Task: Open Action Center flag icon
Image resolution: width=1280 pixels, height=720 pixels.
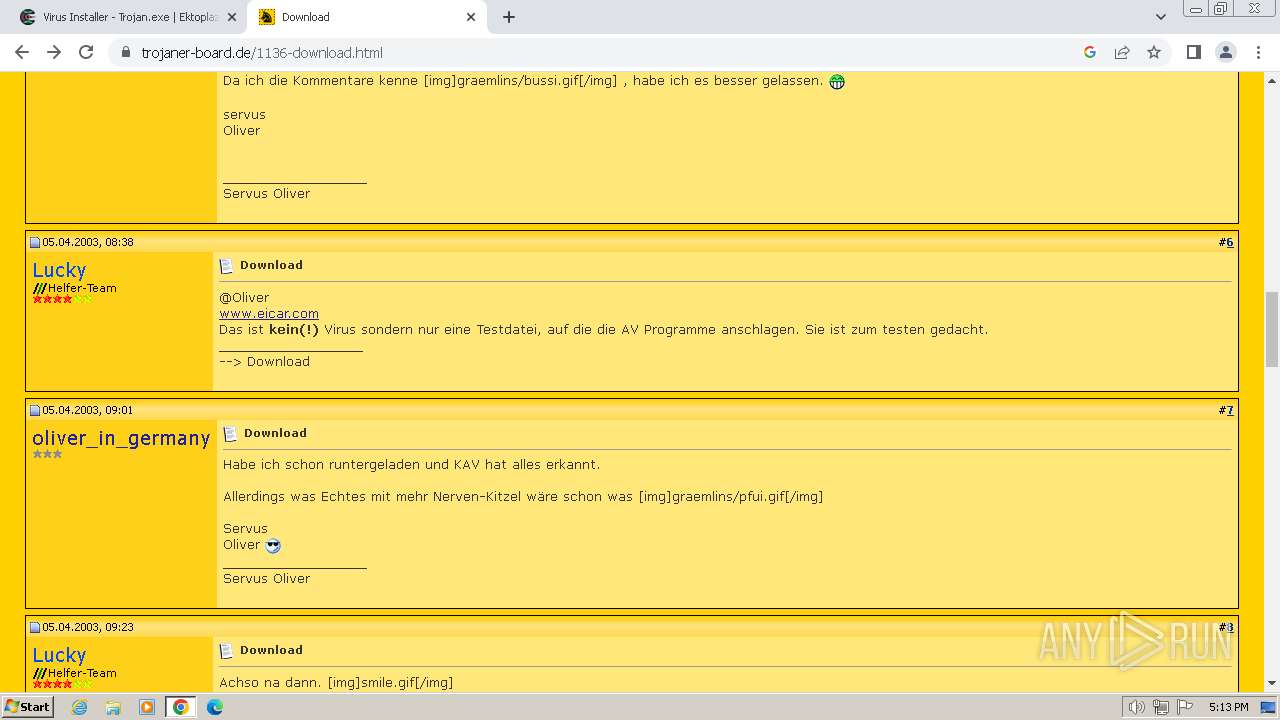Action: pyautogui.click(x=1184, y=707)
